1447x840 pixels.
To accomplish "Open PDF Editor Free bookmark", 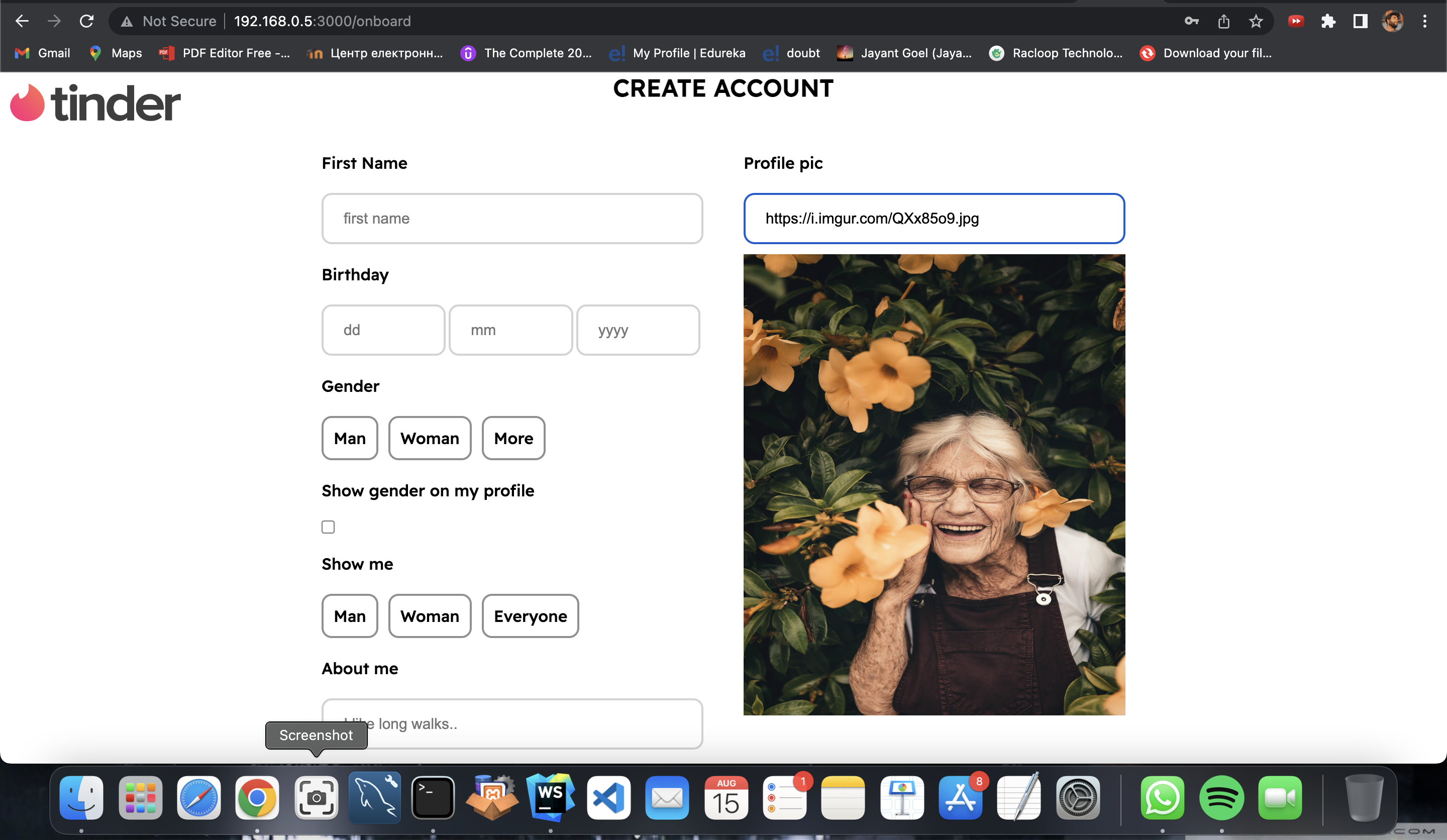I will pyautogui.click(x=225, y=53).
